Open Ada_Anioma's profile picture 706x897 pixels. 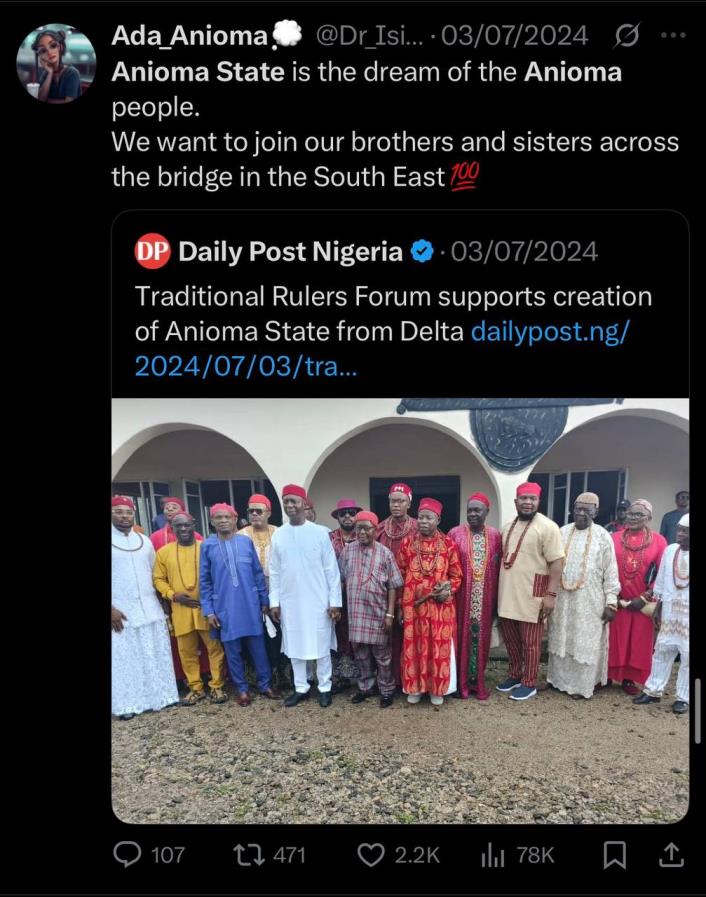56,63
